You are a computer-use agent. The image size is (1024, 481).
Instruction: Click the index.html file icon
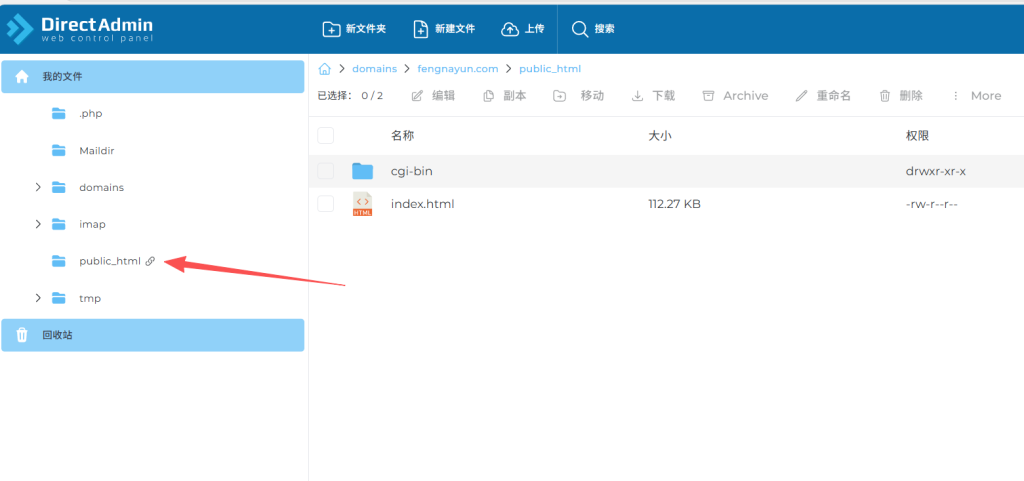[362, 204]
